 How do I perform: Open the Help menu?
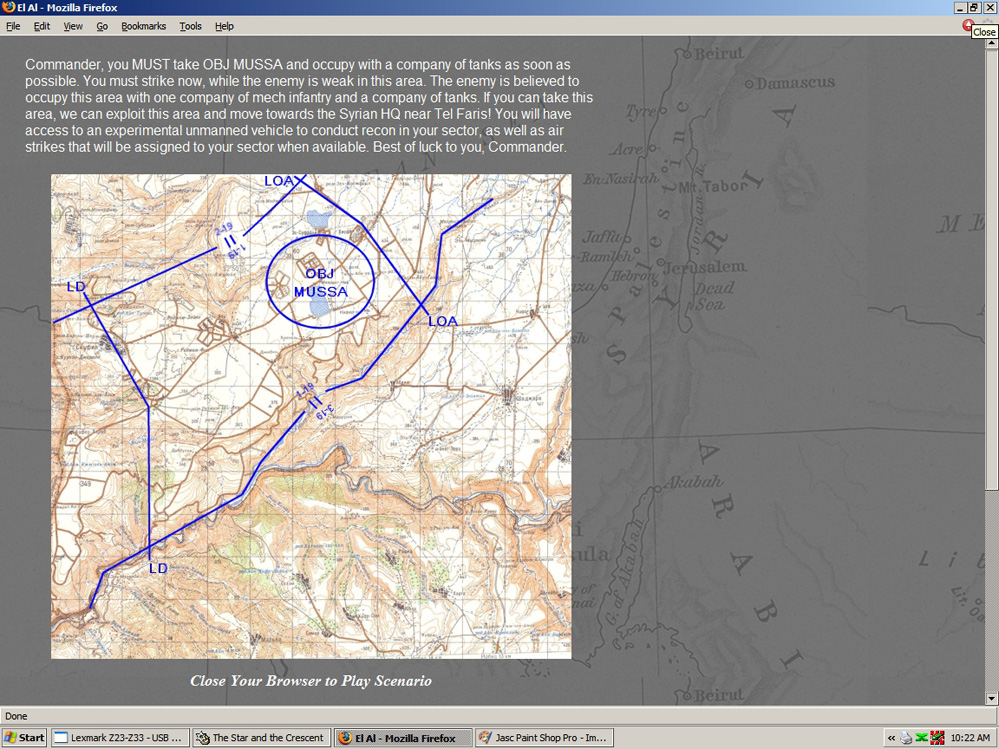[224, 26]
